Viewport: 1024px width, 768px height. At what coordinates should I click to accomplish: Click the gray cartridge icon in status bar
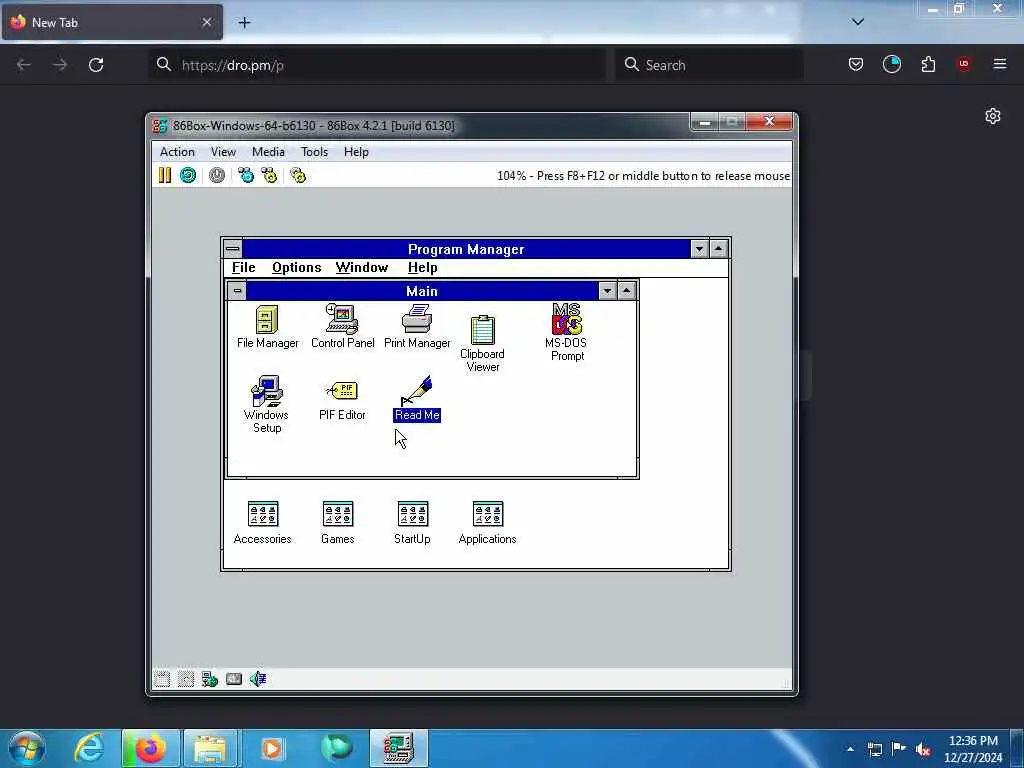tap(234, 679)
